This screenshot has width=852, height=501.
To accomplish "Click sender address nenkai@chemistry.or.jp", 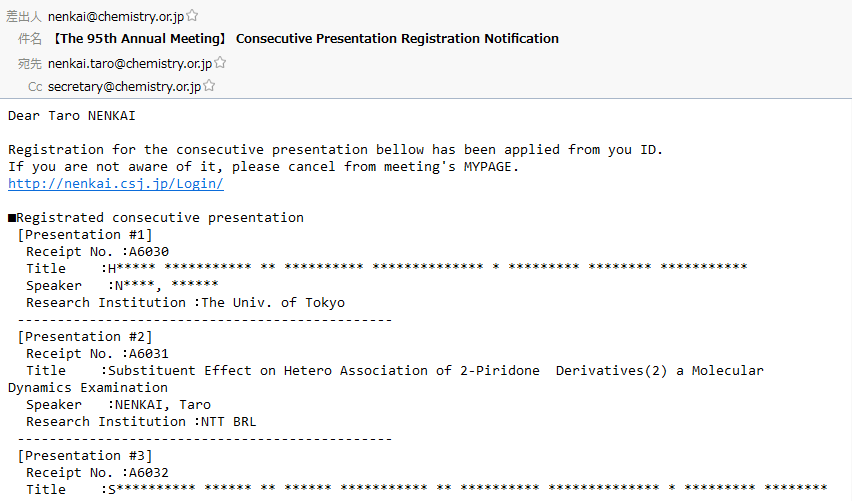I will pos(116,17).
